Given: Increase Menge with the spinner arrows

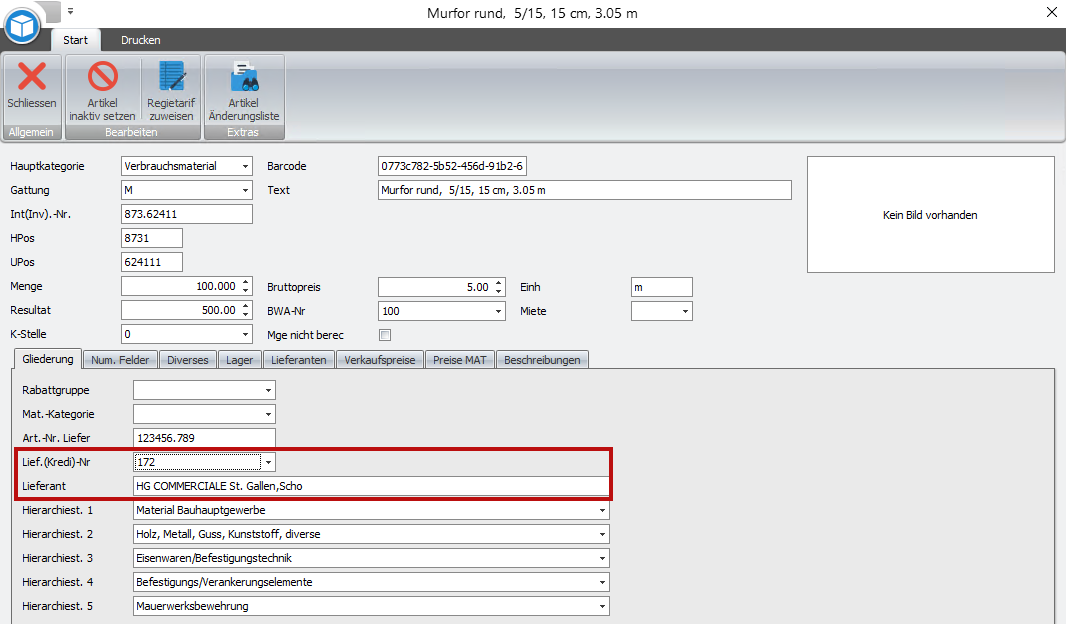Looking at the screenshot, I should 245,284.
